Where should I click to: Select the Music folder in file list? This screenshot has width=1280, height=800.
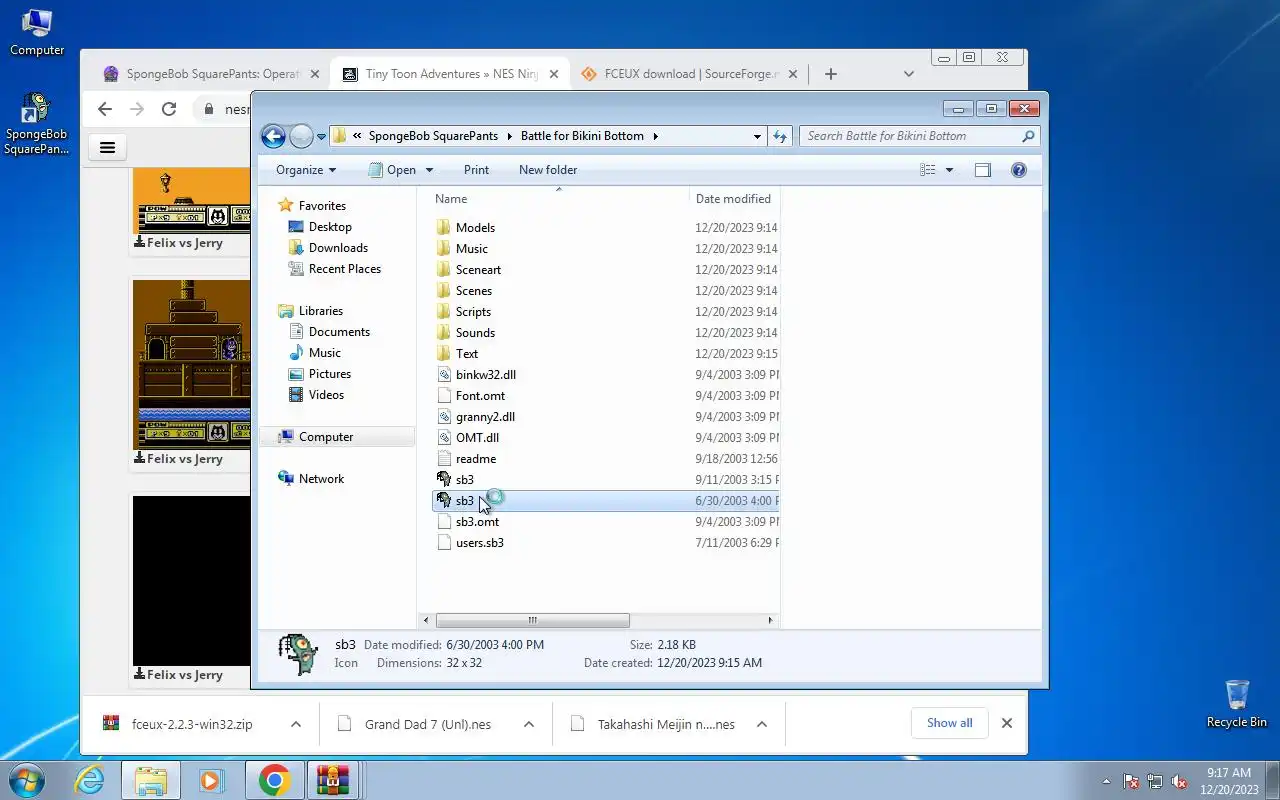coord(472,249)
